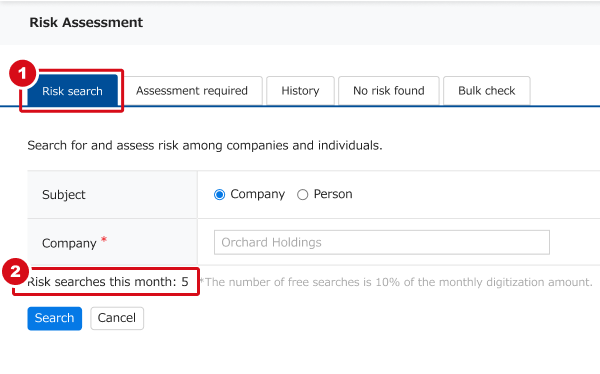Click the blue Search button
The image size is (600, 374).
tap(54, 318)
